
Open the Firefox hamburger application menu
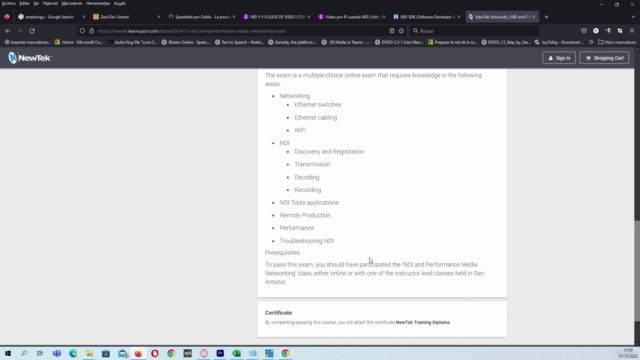(x=631, y=31)
